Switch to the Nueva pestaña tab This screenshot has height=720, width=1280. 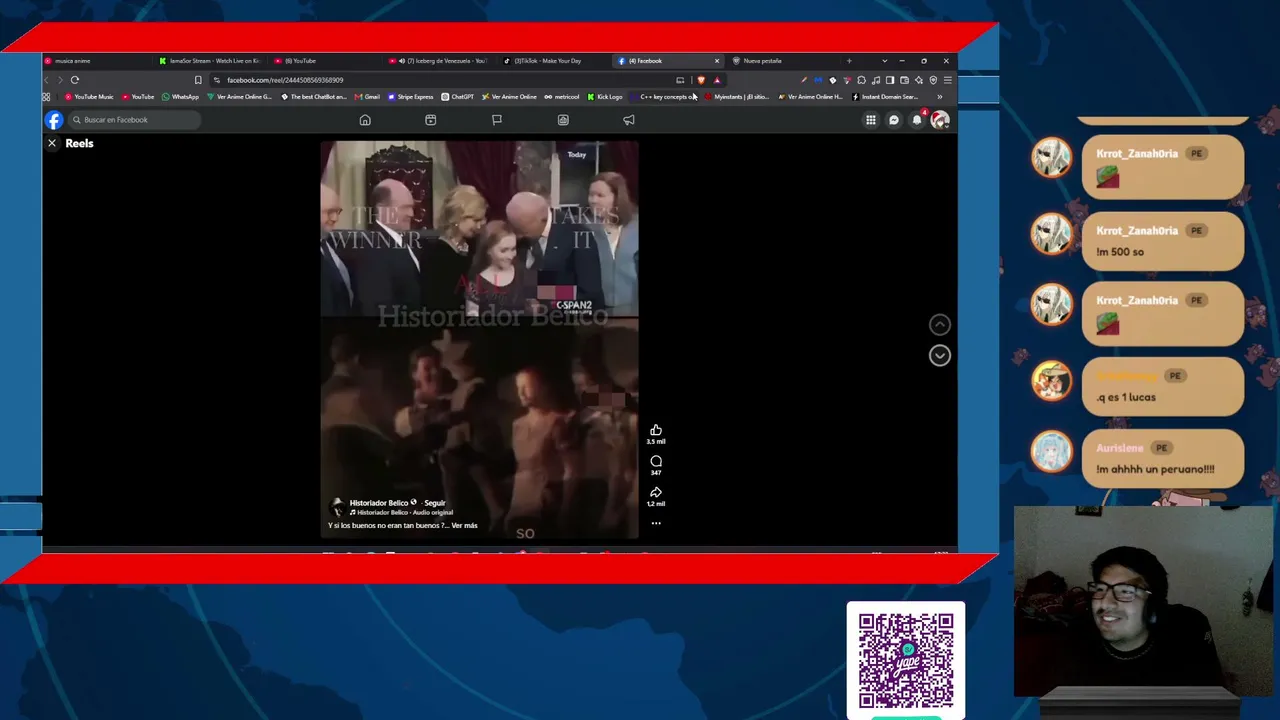point(783,61)
